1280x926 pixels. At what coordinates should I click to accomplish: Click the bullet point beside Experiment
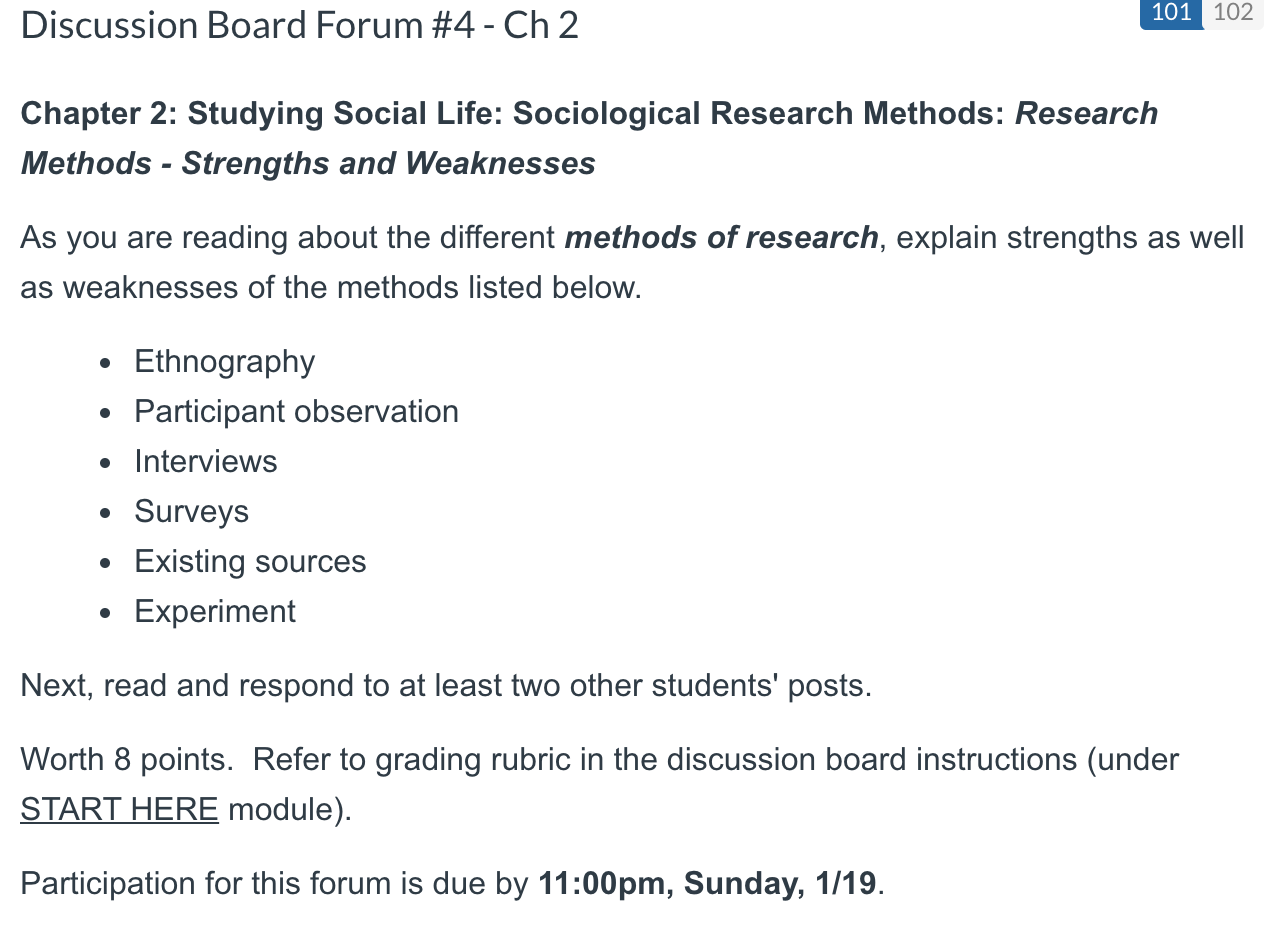pos(105,613)
